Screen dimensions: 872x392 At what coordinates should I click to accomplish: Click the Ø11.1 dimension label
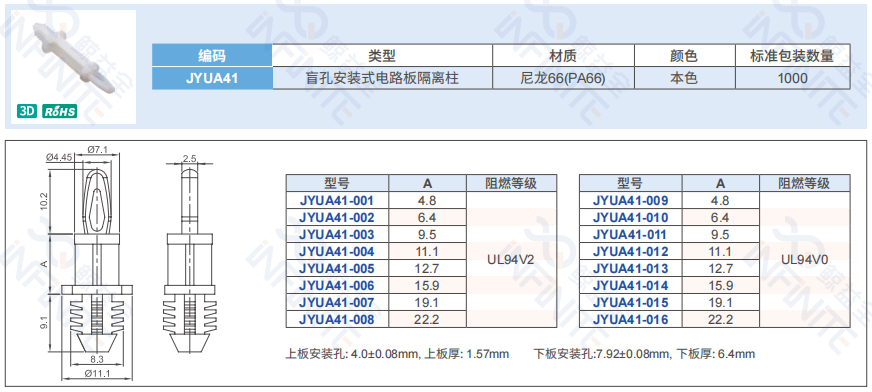pos(96,374)
